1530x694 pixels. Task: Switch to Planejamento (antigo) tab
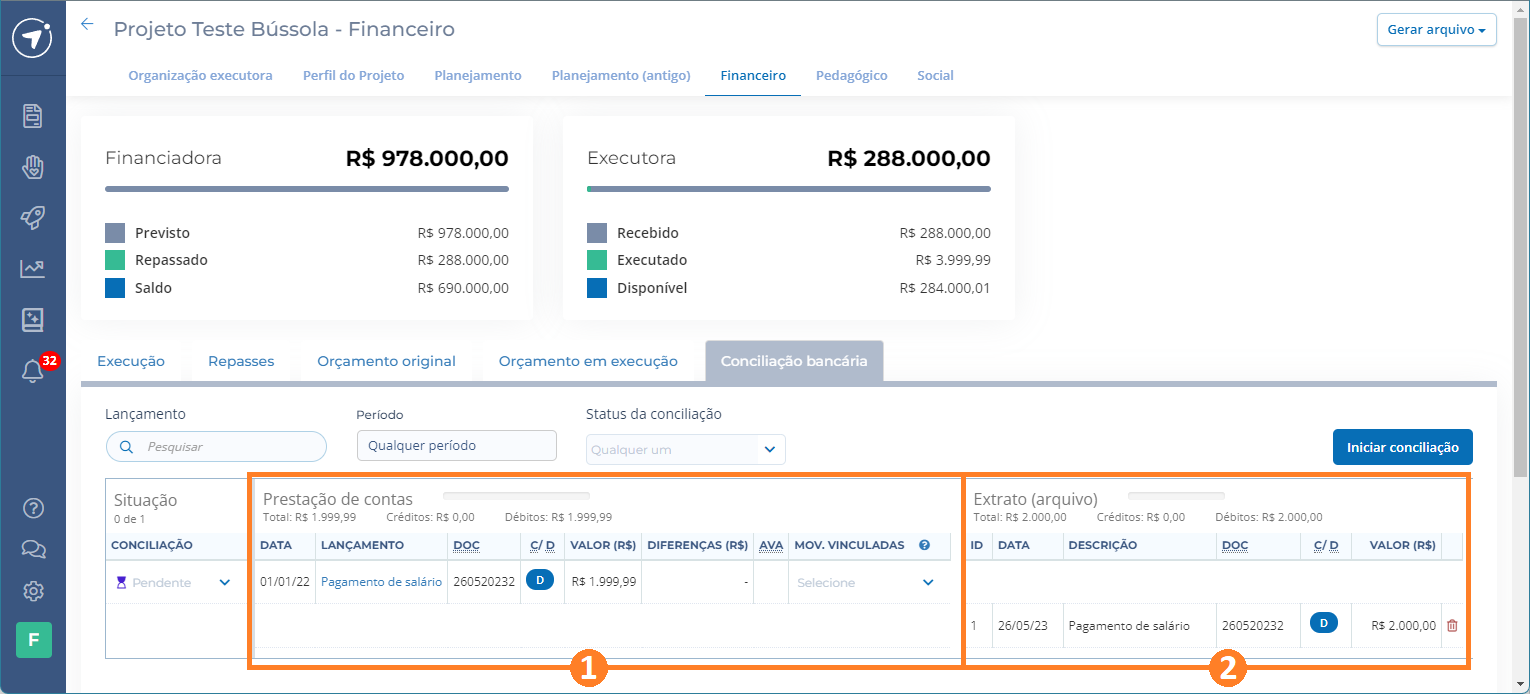(x=621, y=75)
